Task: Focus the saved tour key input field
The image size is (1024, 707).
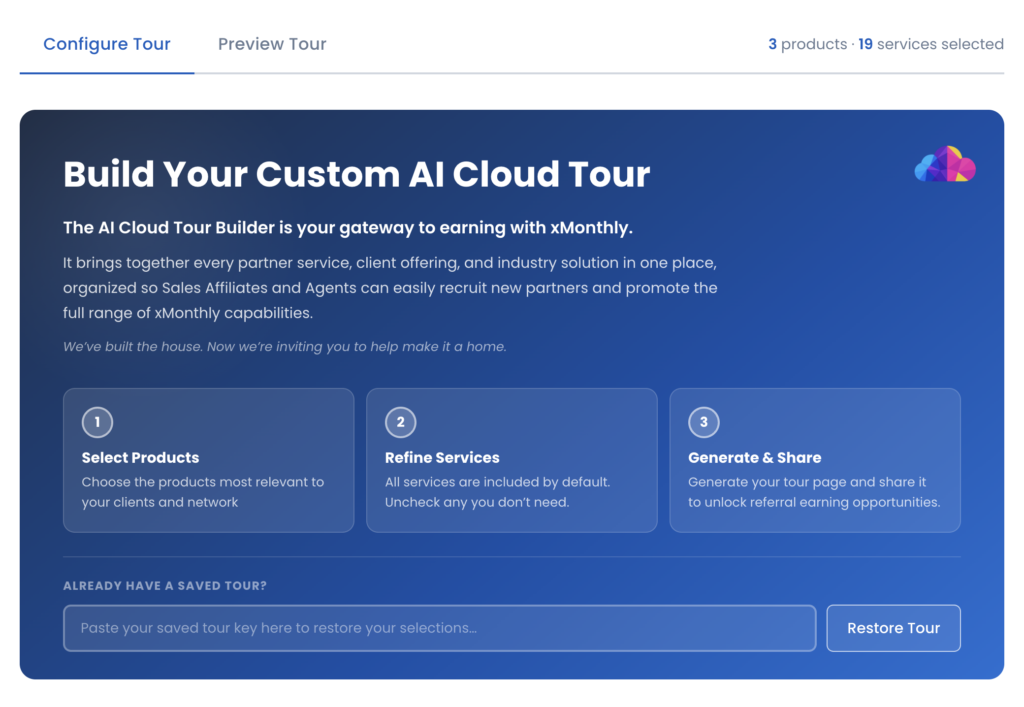Action: coord(439,628)
